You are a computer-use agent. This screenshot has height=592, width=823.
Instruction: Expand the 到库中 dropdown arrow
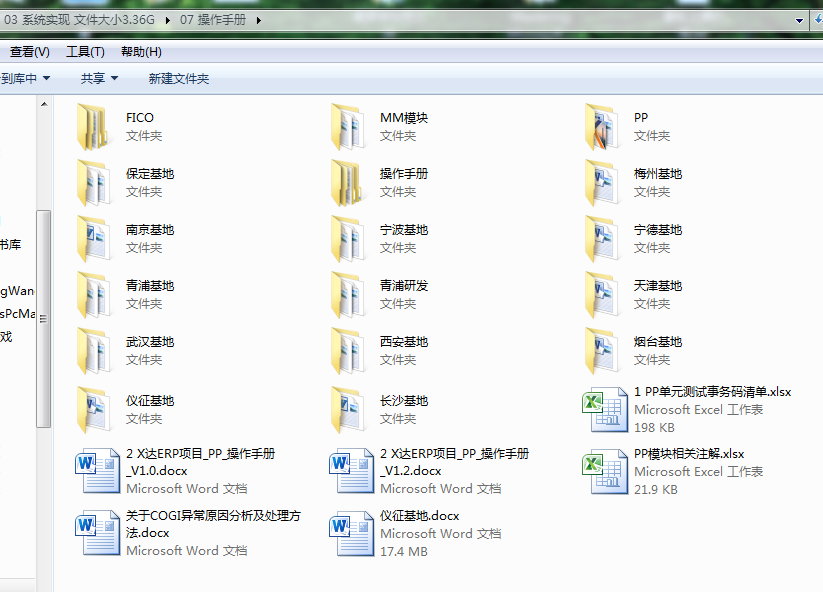[59, 78]
